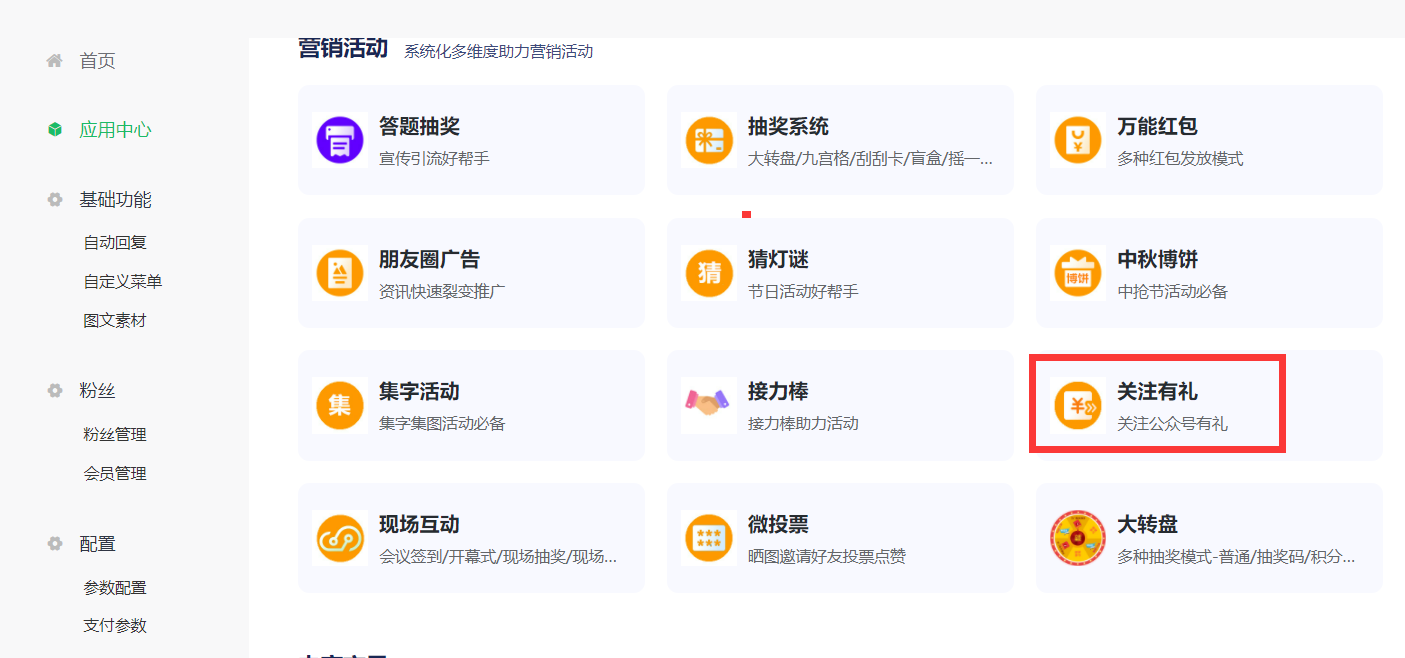Open the 微投票 stars icon
Viewport: 1405px width, 658px height.
[x=708, y=538]
